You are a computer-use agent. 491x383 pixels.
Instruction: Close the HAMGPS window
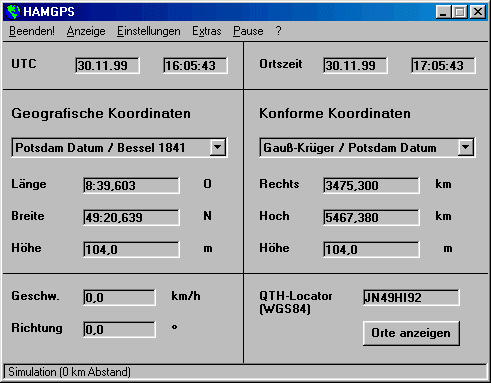[x=478, y=12]
